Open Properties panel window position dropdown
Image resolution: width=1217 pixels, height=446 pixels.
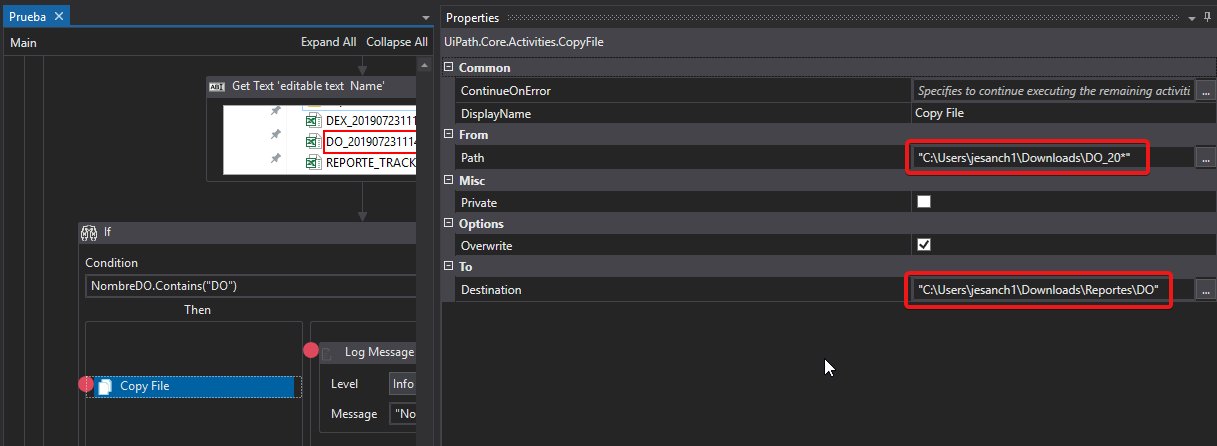coord(1191,18)
